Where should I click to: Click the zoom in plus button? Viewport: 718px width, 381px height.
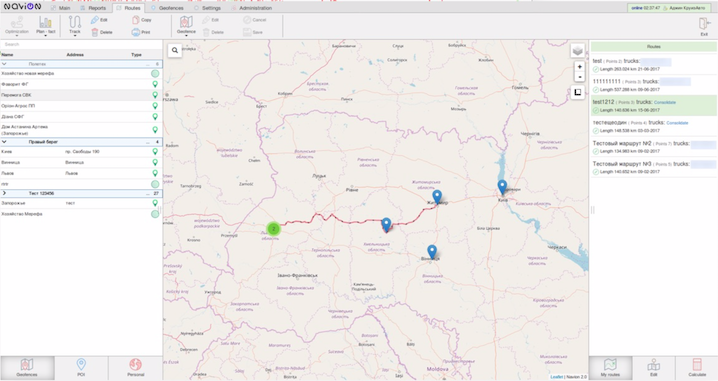(579, 67)
